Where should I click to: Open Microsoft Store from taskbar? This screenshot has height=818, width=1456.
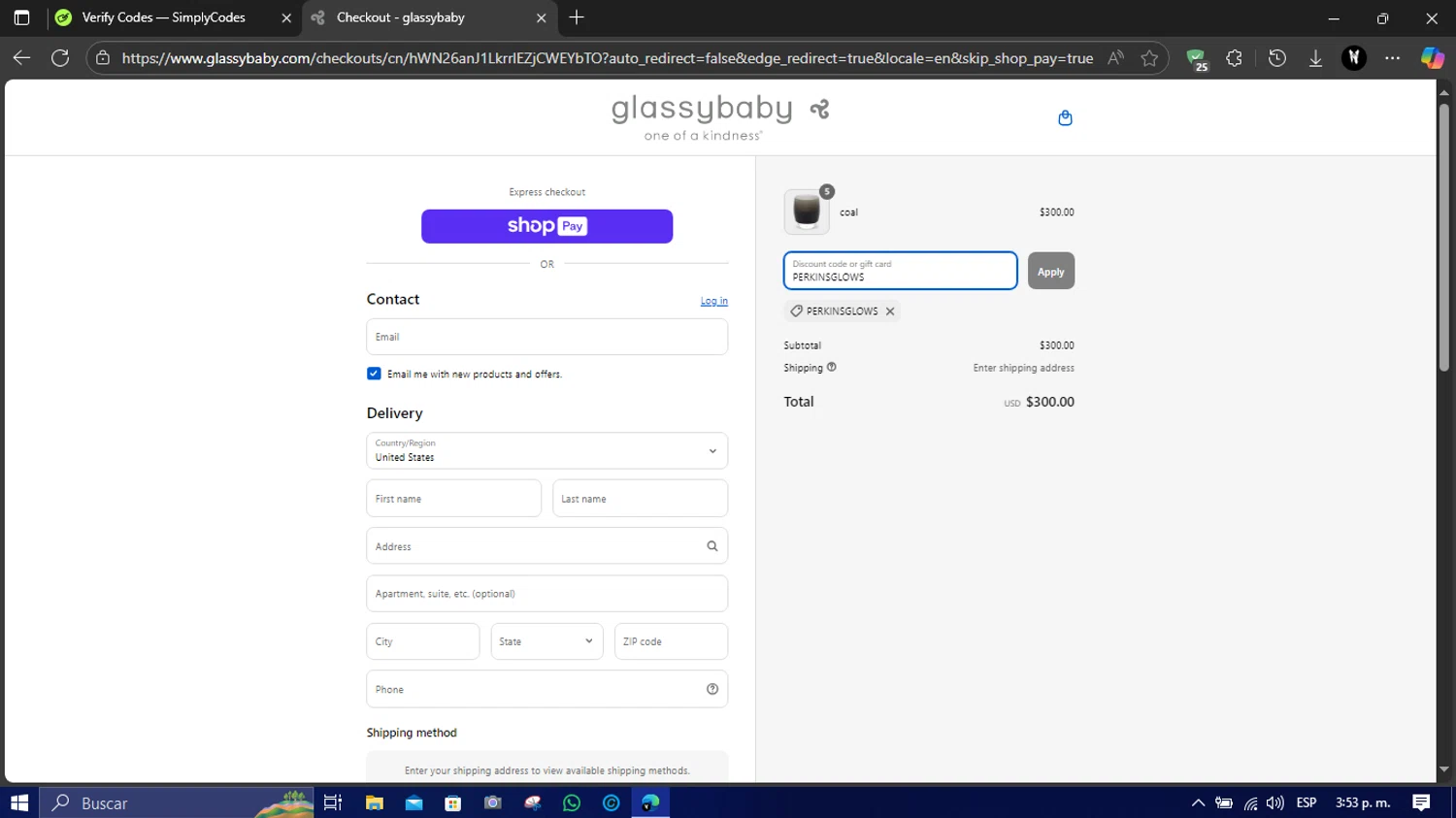pos(452,802)
